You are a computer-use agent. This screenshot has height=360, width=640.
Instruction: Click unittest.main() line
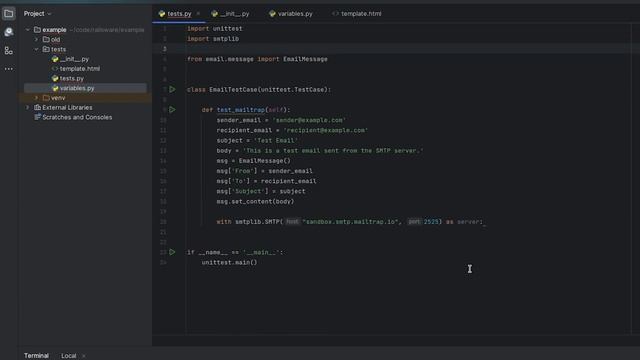pos(229,262)
